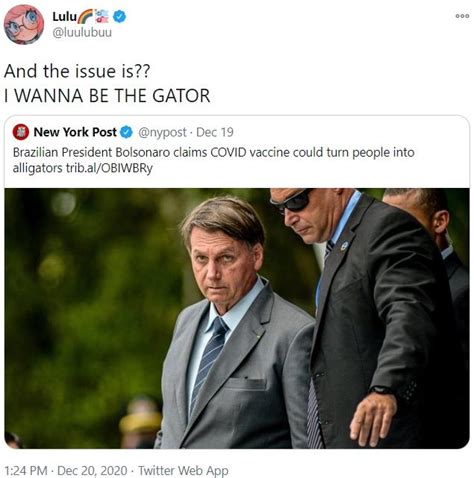This screenshot has height=478, width=474.
Task: Click the flag emoji beside Lulu's name
Action: (x=102, y=16)
